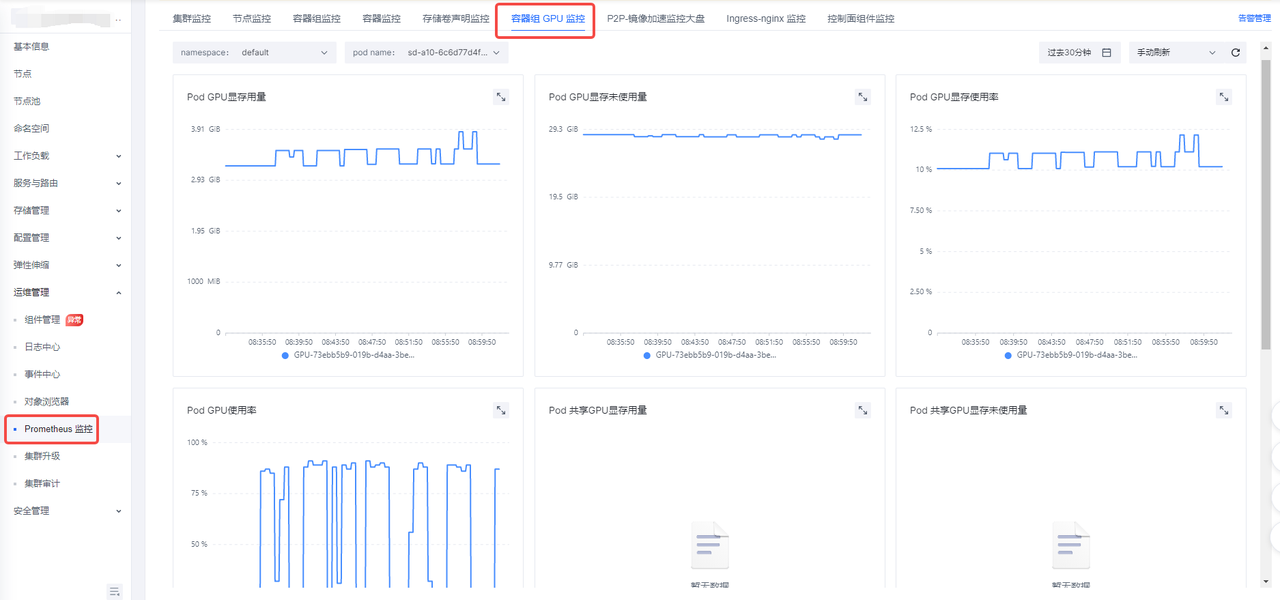
Task: Open the namespace dropdown showing default
Action: pos(254,53)
